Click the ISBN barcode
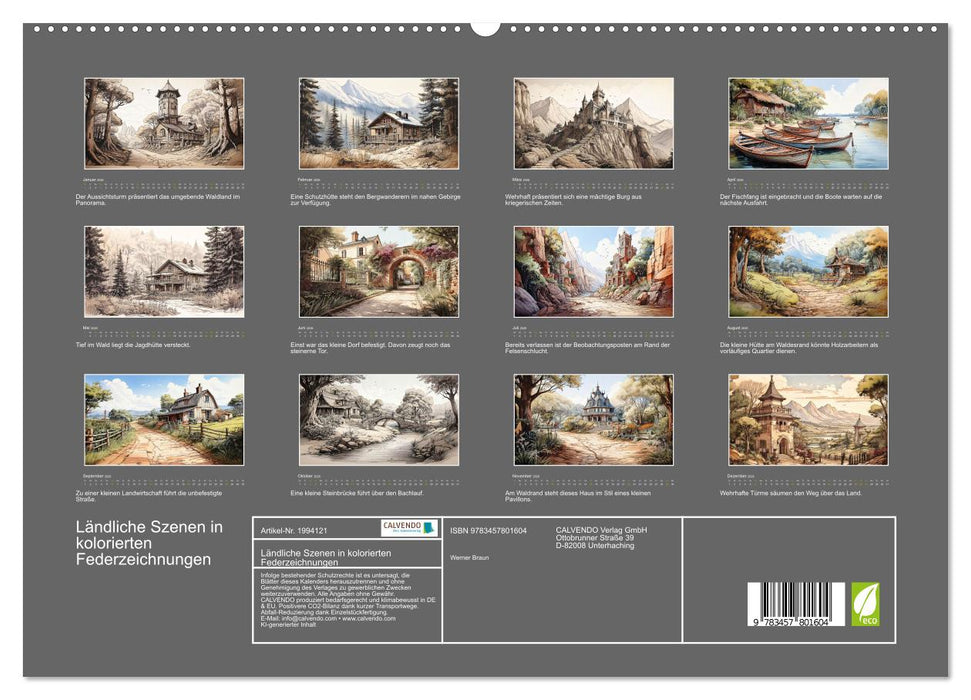971x700 pixels. tap(795, 605)
